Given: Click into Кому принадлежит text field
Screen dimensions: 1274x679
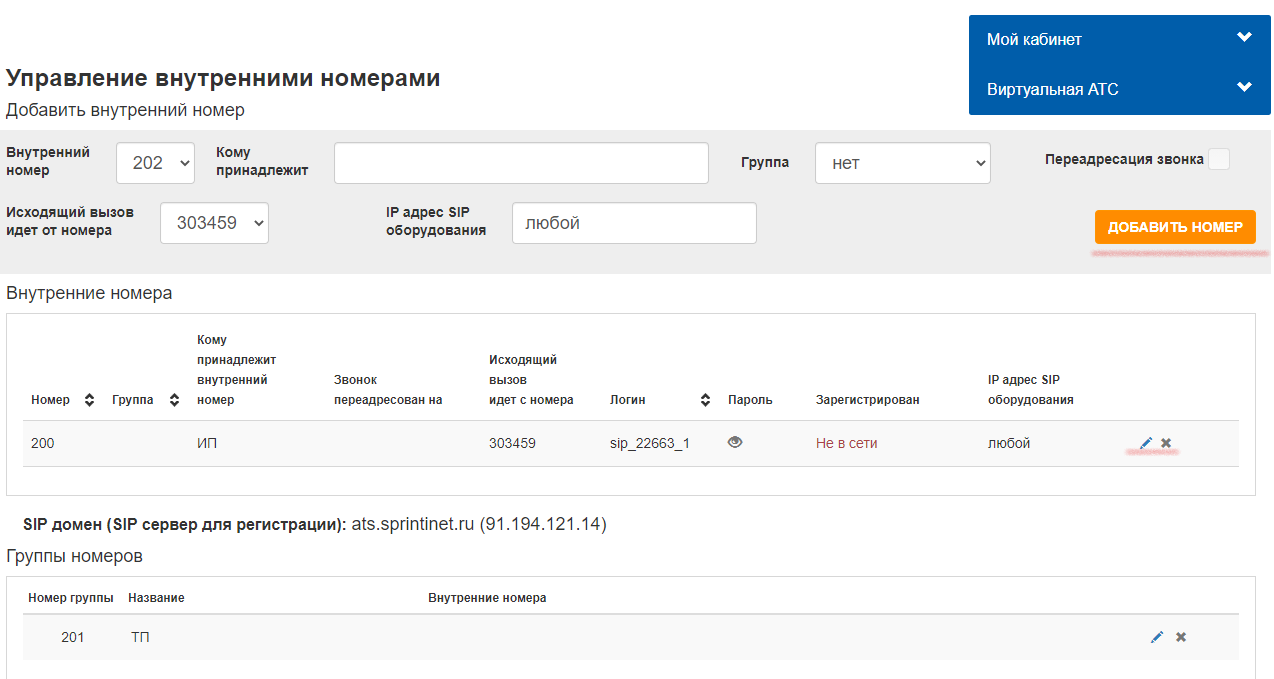Looking at the screenshot, I should (x=520, y=163).
